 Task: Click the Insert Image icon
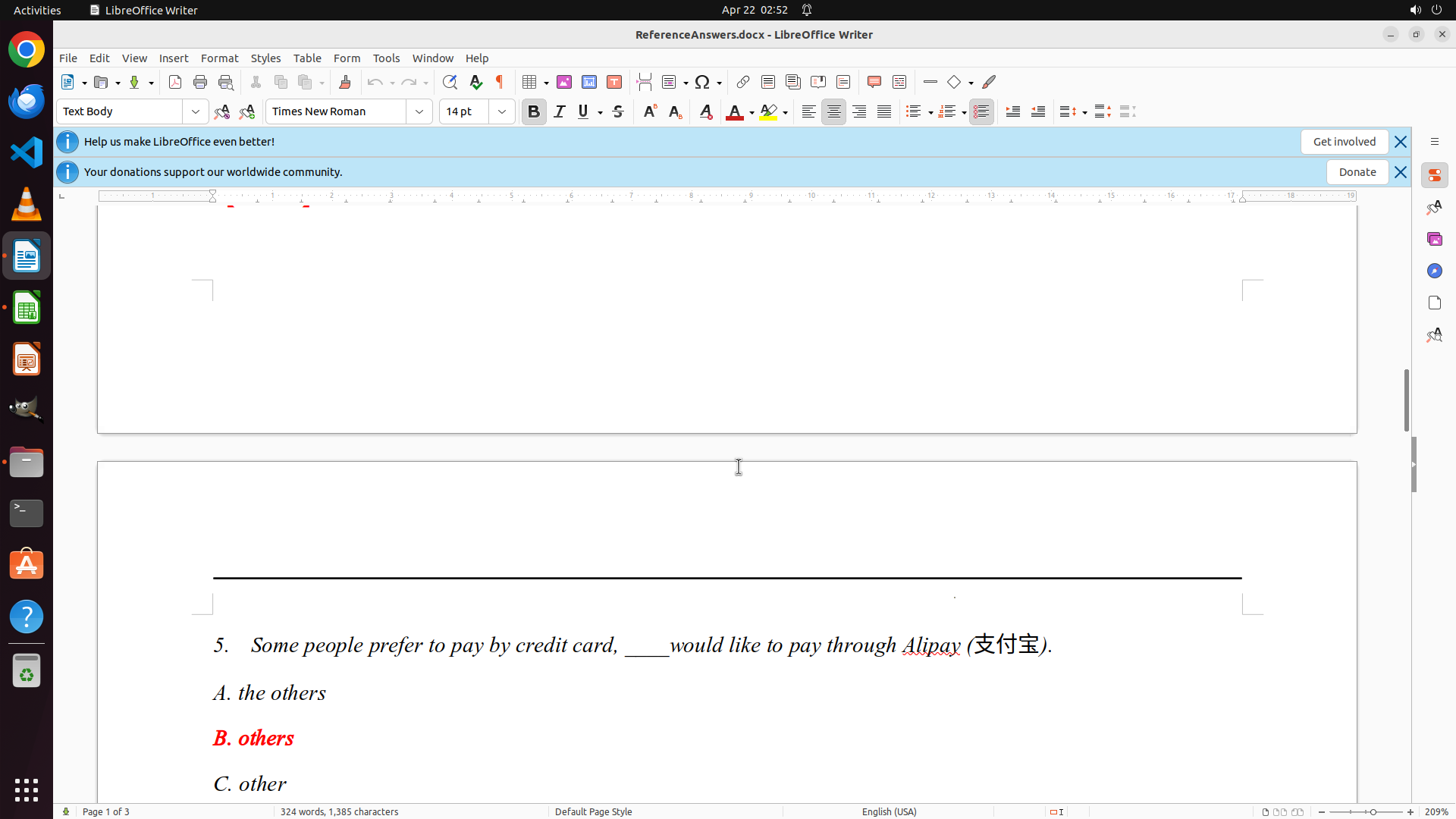point(564,82)
